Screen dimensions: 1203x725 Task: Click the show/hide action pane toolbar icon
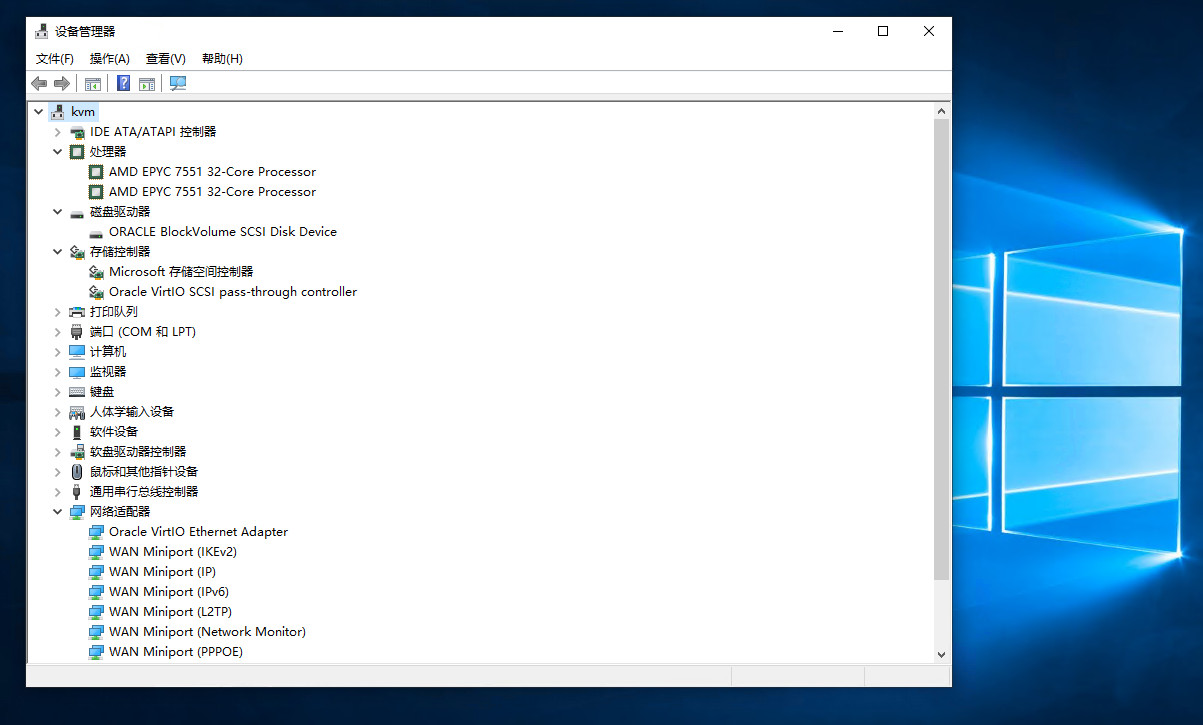coord(147,84)
